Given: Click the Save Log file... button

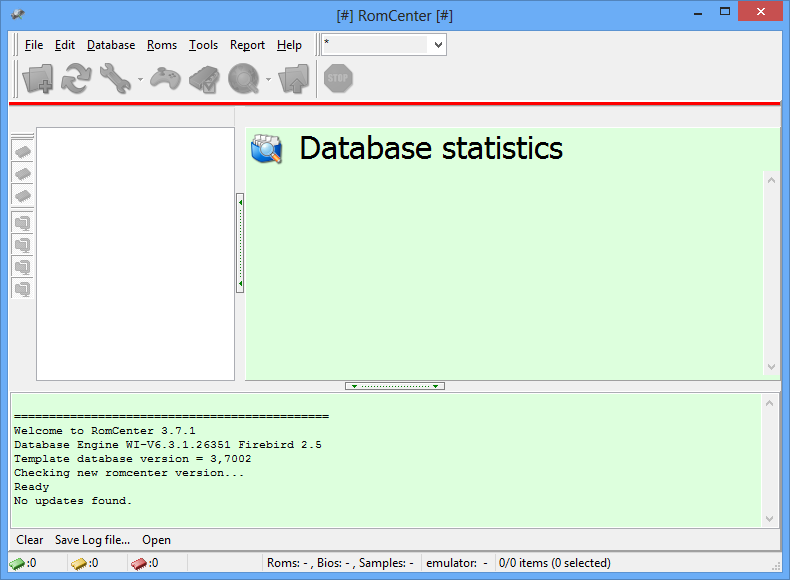Looking at the screenshot, I should point(92,540).
